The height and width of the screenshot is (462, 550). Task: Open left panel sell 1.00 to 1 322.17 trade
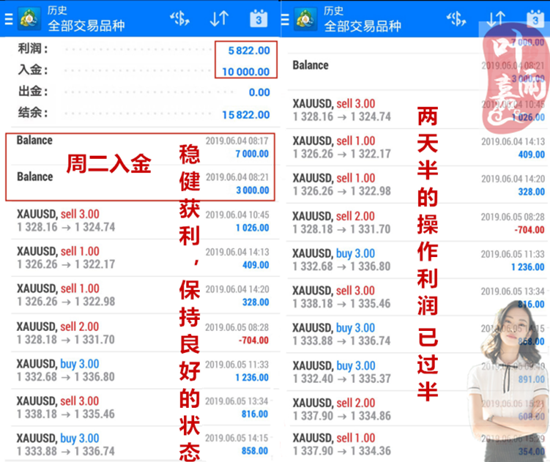pyautogui.click(x=143, y=258)
